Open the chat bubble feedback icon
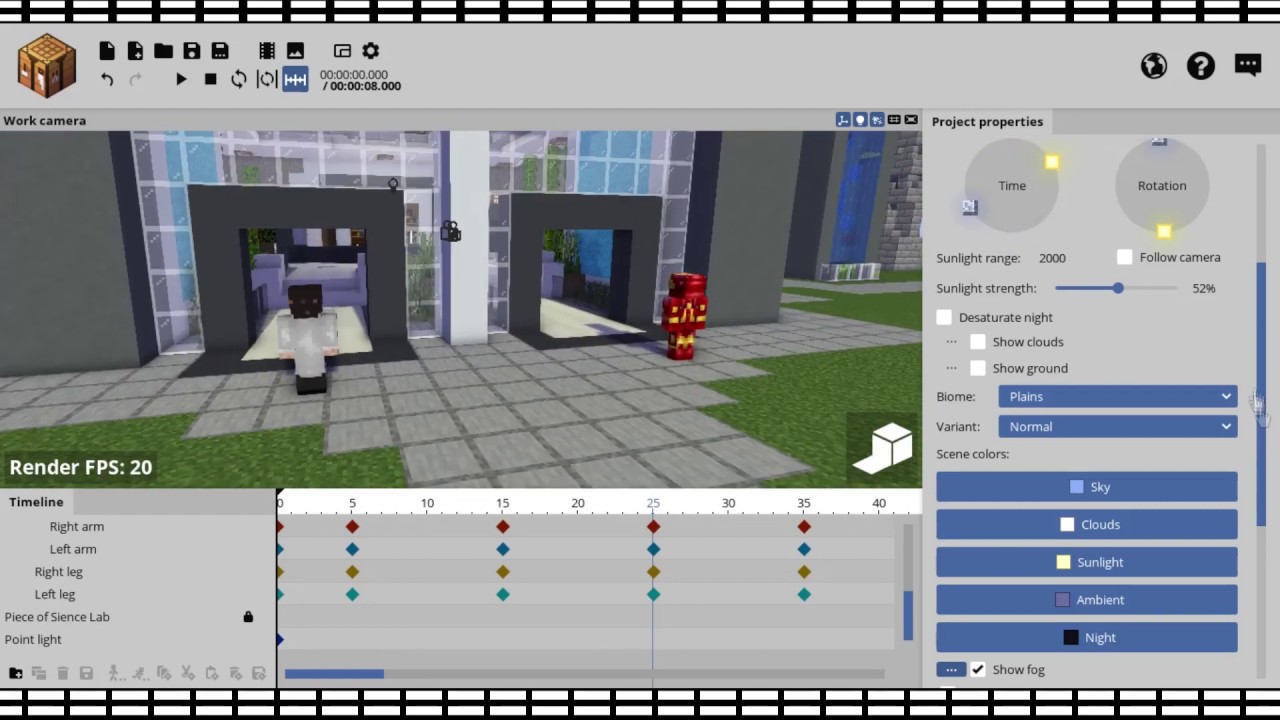 coord(1248,66)
